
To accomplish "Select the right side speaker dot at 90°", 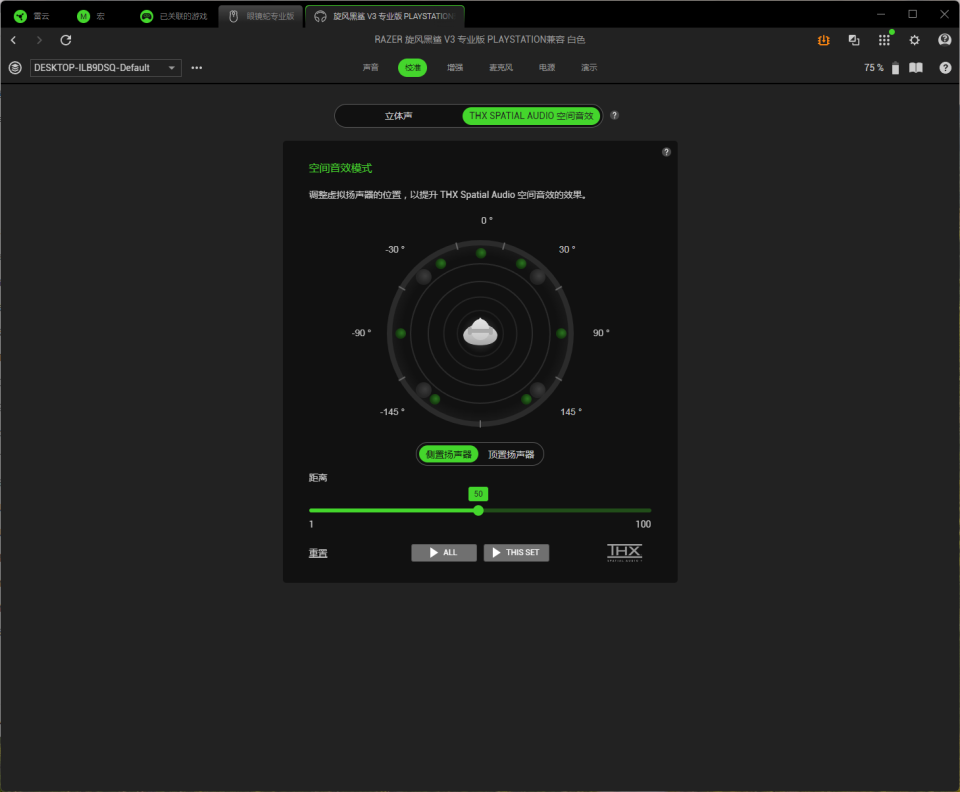I will (561, 333).
